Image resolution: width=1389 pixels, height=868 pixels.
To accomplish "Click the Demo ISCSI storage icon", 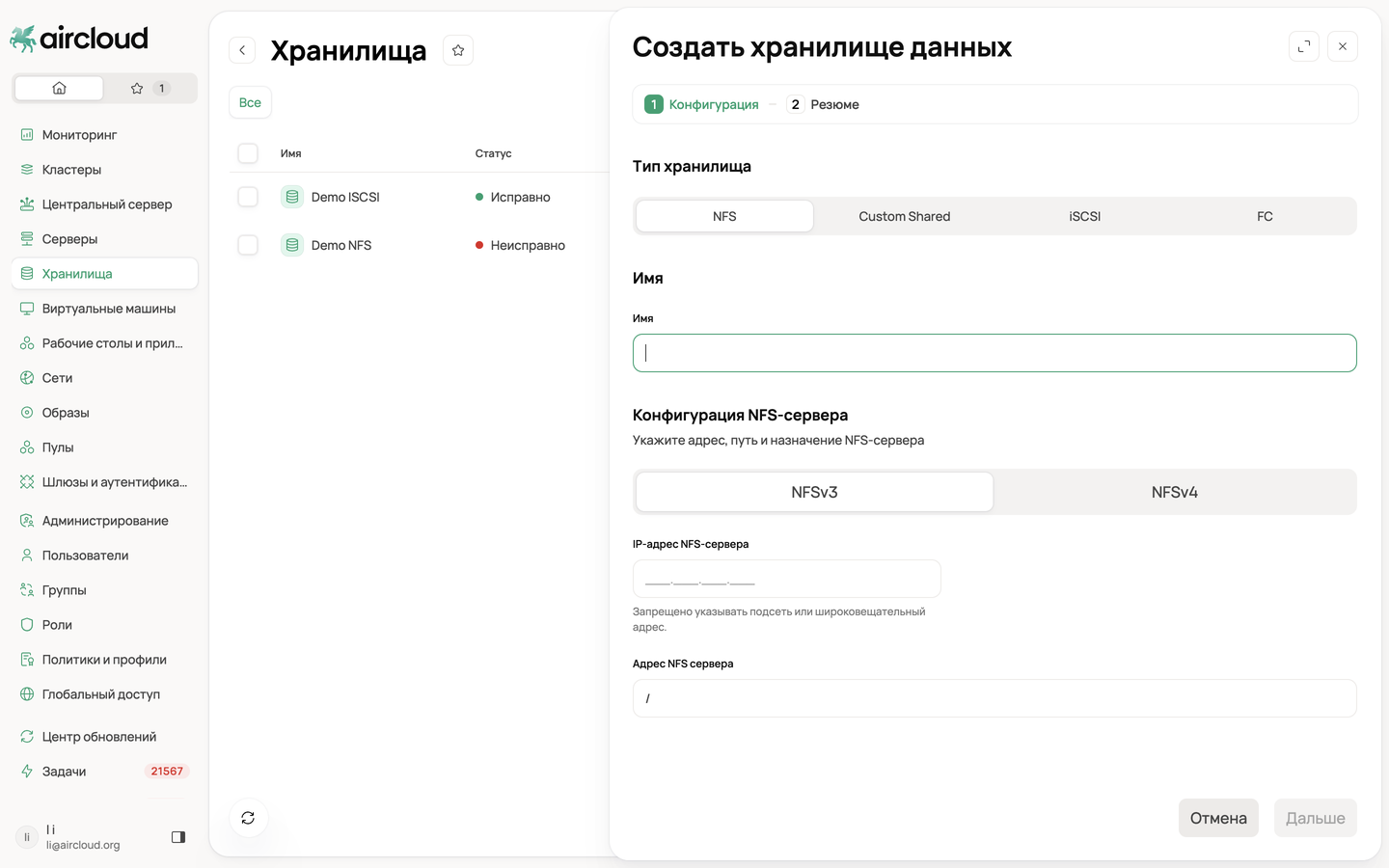I will [292, 197].
